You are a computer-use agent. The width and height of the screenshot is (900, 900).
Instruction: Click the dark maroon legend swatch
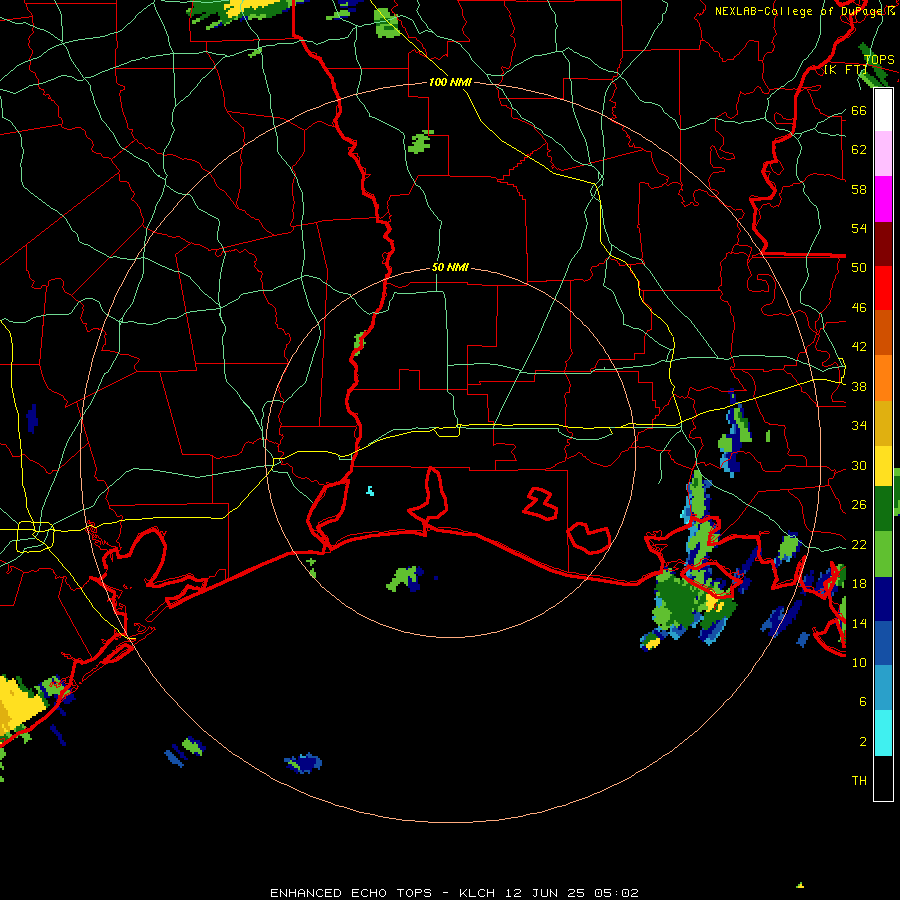pyautogui.click(x=883, y=244)
